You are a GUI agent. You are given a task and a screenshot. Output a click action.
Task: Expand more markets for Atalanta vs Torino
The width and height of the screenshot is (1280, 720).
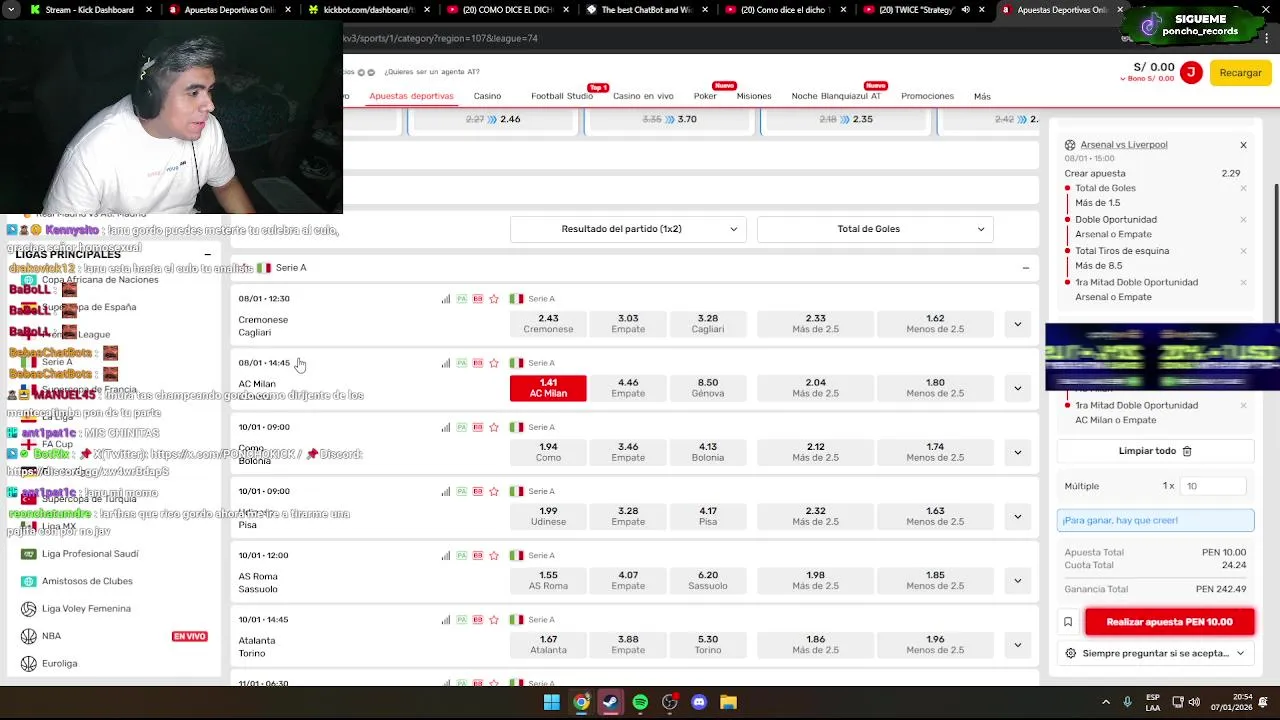coord(1017,644)
